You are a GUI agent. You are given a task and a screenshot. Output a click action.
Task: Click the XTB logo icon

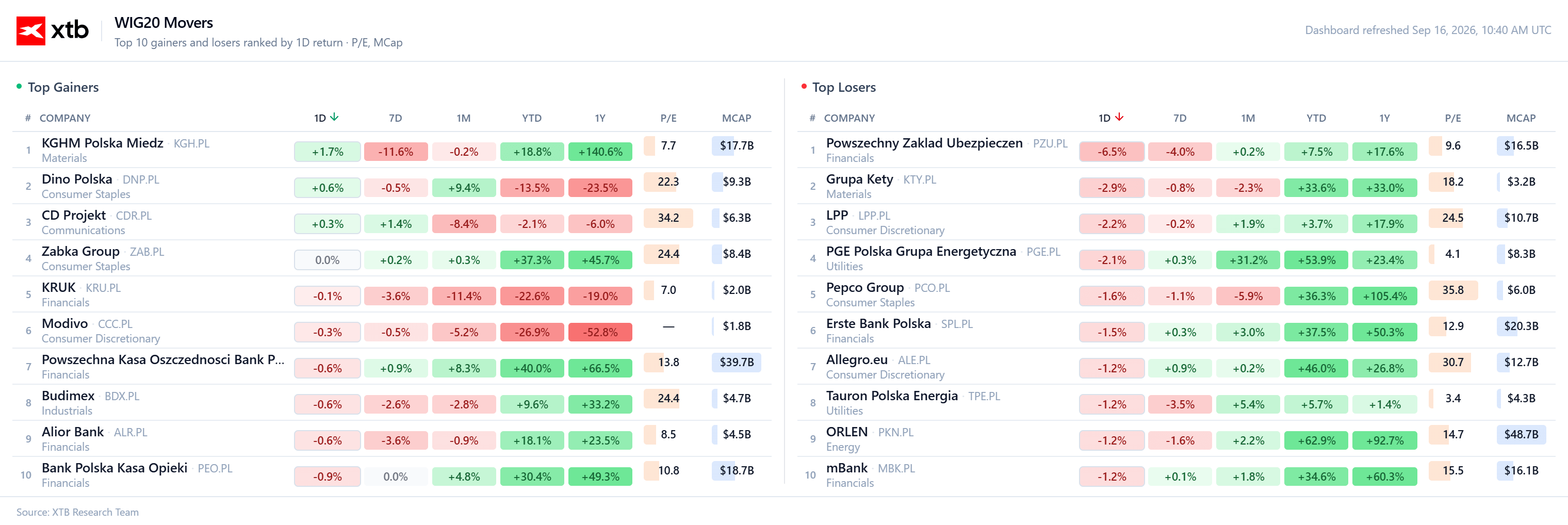[30, 30]
